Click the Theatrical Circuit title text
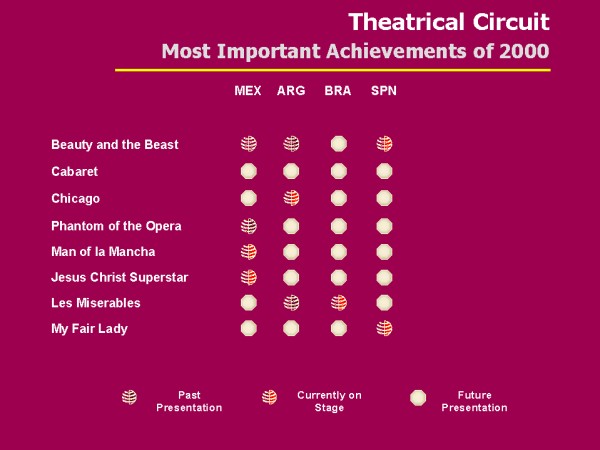This screenshot has height=450, width=600. [x=448, y=22]
